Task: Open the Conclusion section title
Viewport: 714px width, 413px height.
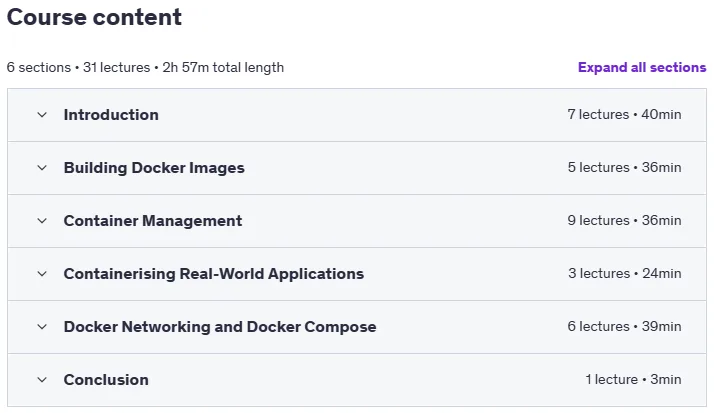Action: (x=106, y=380)
